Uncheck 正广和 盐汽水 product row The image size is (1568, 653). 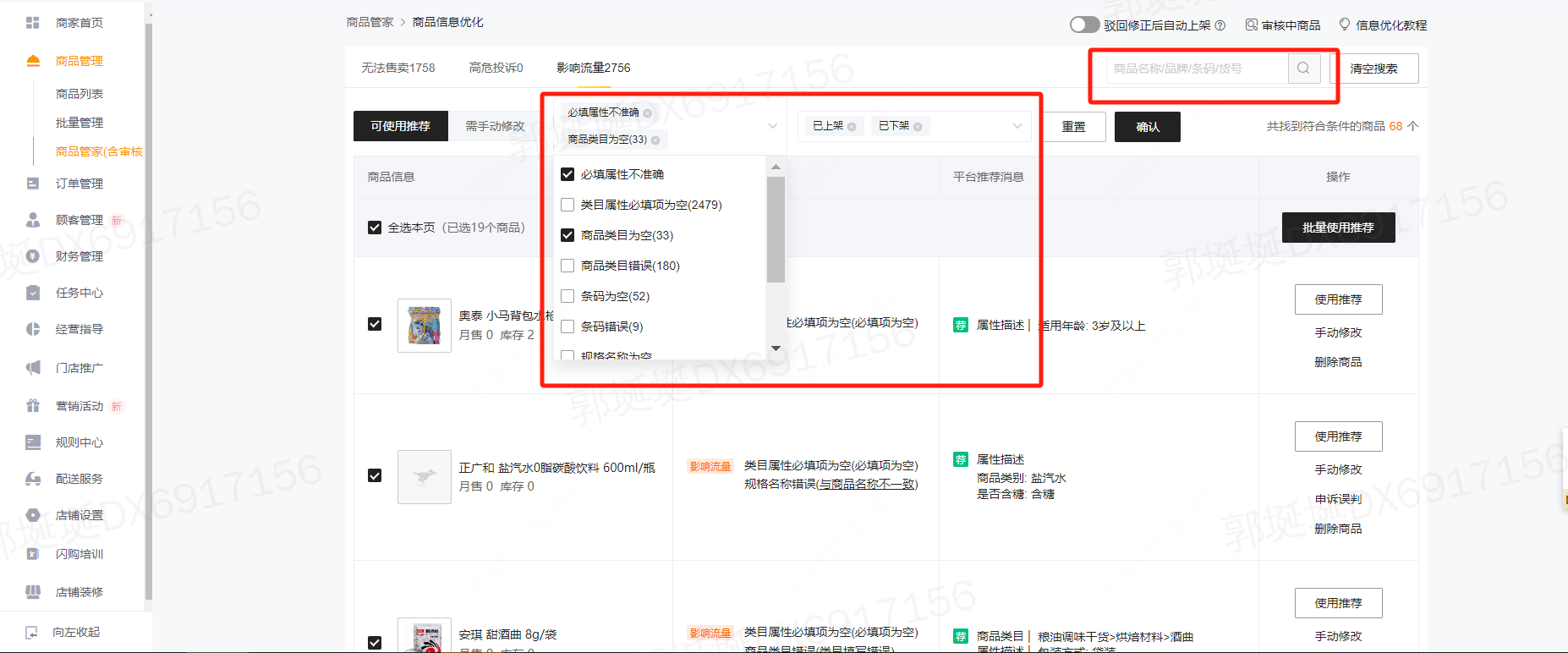tap(375, 475)
